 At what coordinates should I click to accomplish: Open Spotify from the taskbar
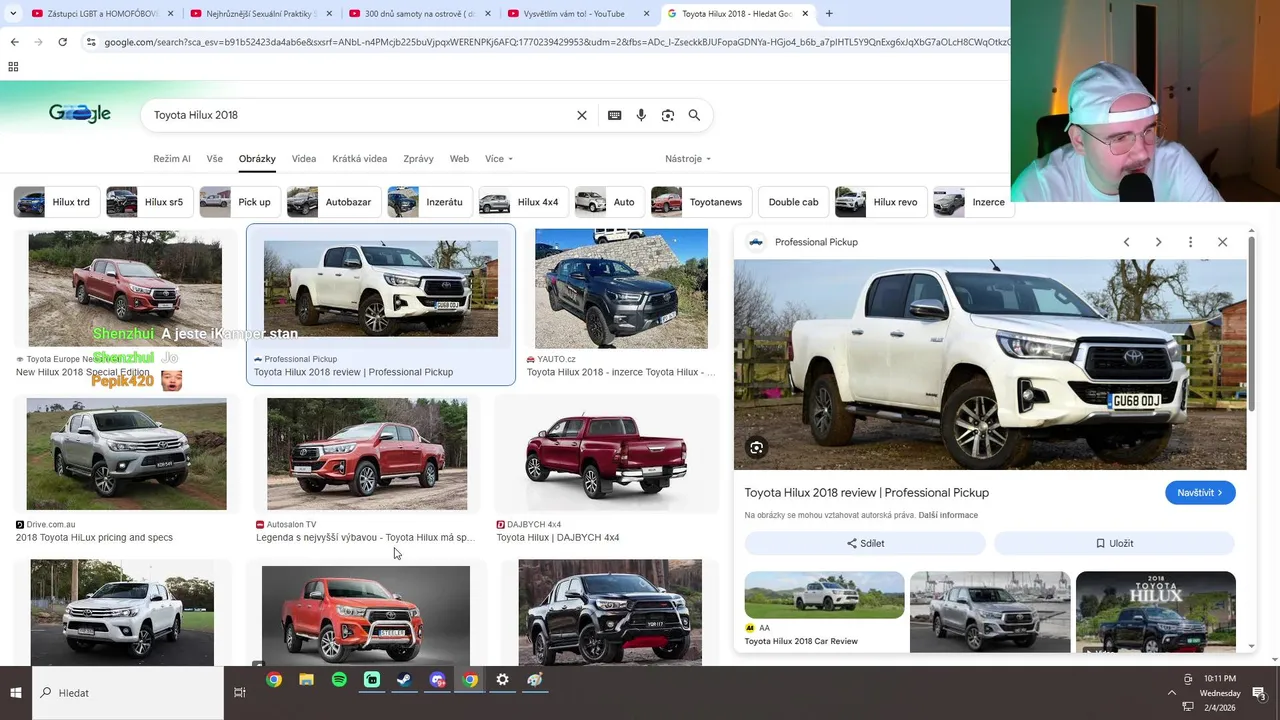point(339,680)
